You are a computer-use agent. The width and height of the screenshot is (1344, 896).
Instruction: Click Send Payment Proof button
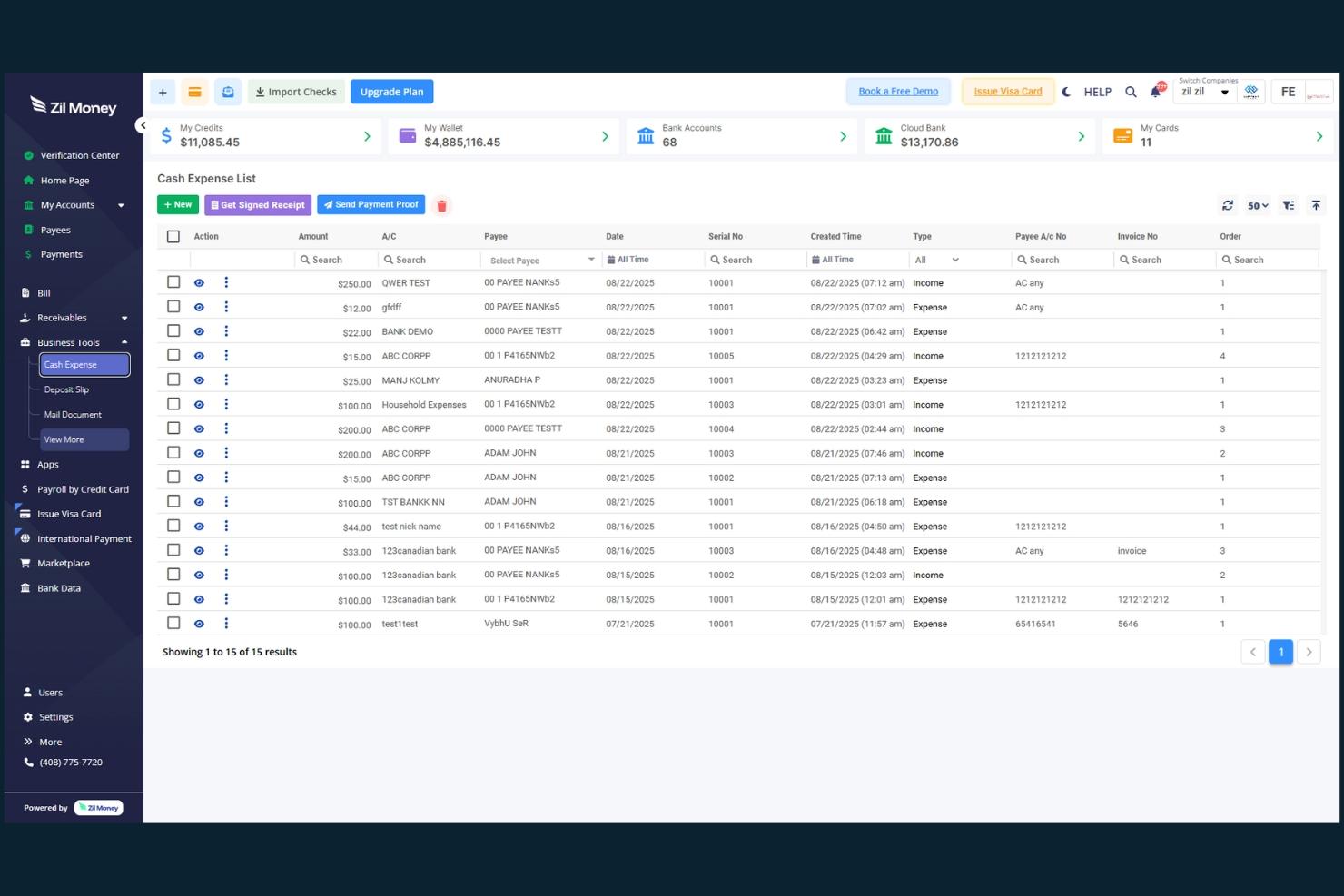click(371, 205)
